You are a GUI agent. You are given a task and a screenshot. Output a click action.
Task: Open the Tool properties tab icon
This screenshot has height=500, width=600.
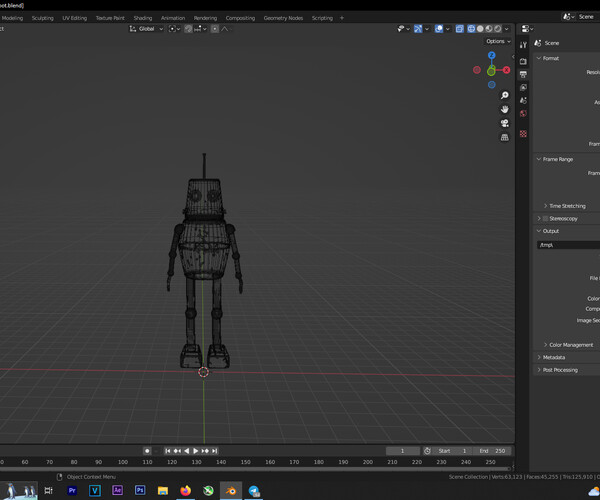523,45
